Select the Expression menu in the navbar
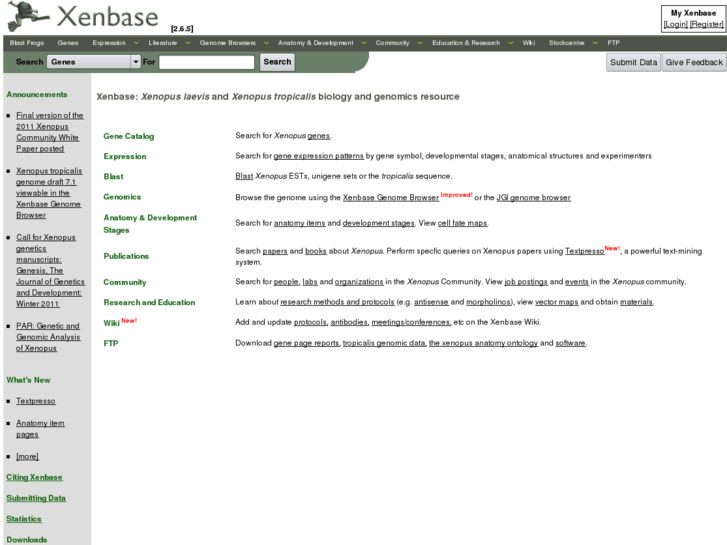Image resolution: width=727 pixels, height=545 pixels. pos(109,43)
